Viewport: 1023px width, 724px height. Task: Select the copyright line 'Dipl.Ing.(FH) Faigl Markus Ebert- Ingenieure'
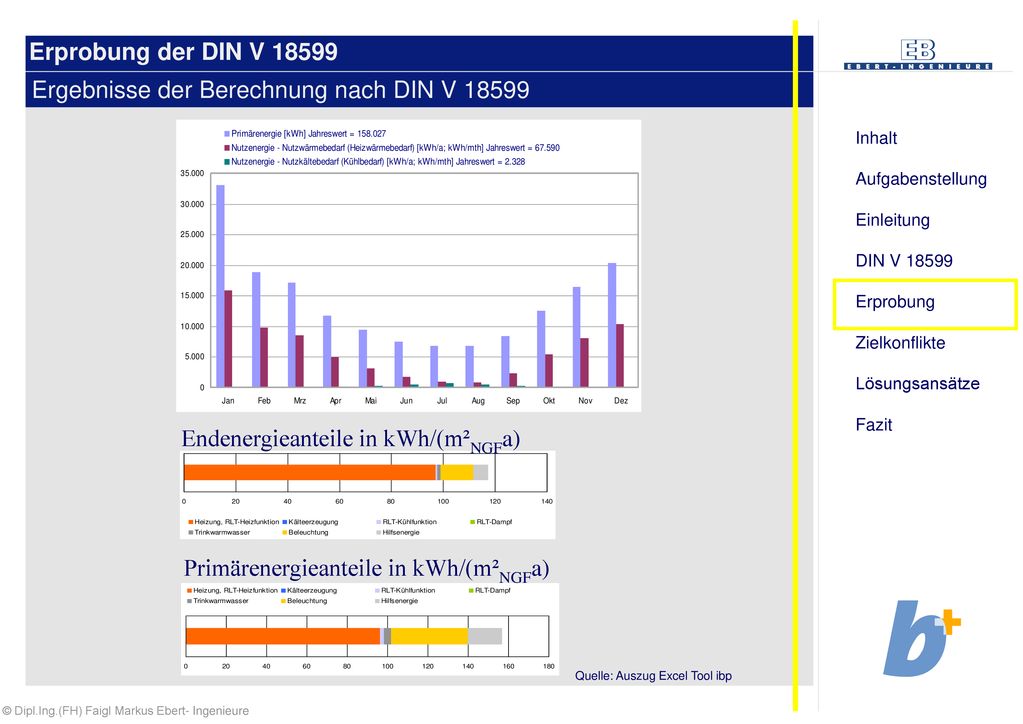click(125, 711)
